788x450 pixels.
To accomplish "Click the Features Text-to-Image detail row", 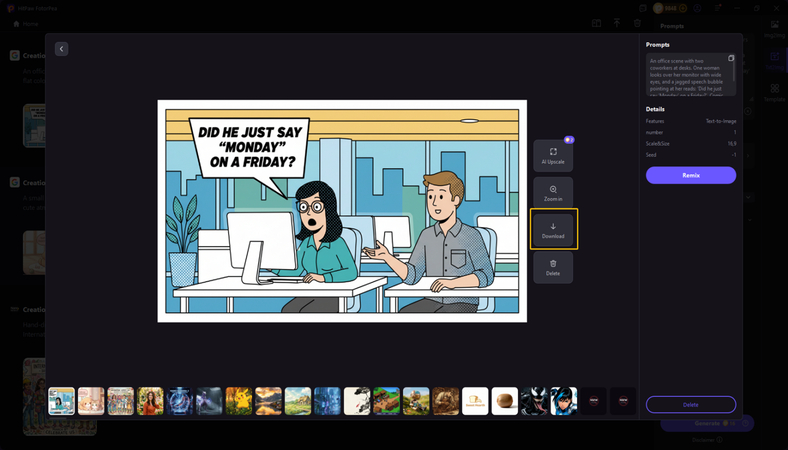I will click(x=691, y=121).
